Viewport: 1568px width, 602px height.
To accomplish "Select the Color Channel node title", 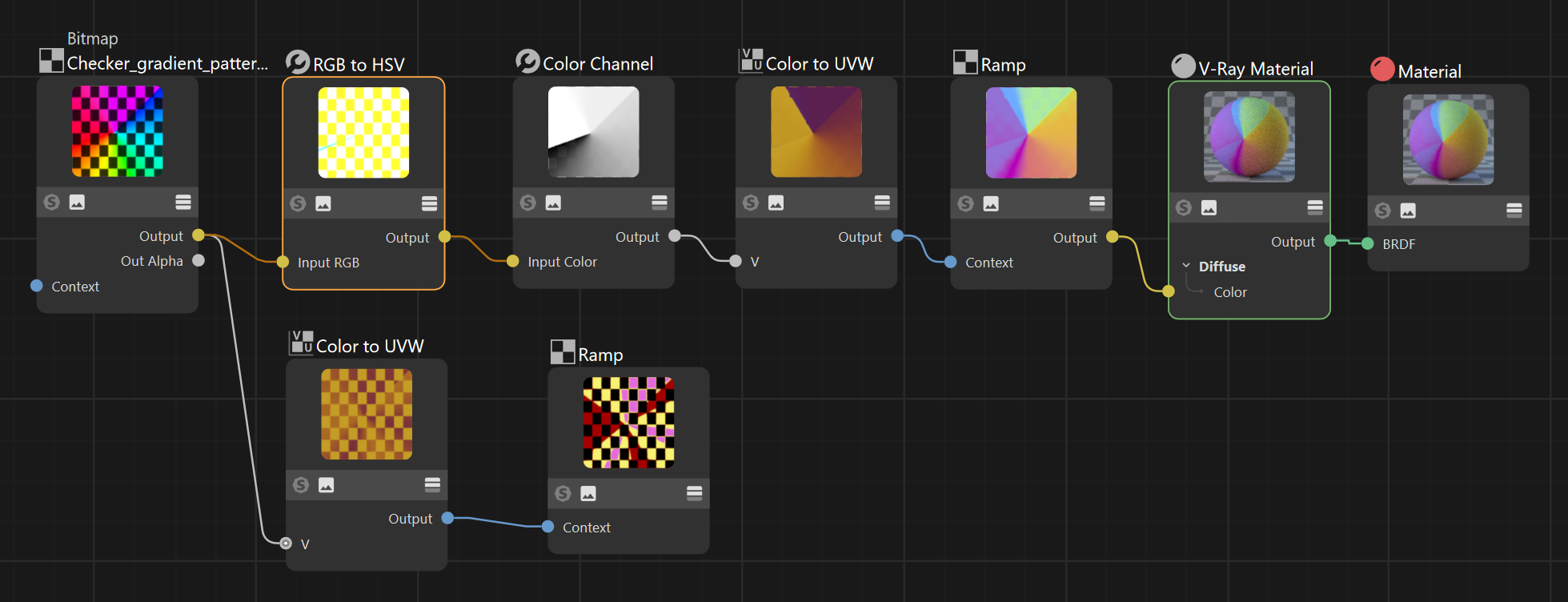I will (598, 64).
